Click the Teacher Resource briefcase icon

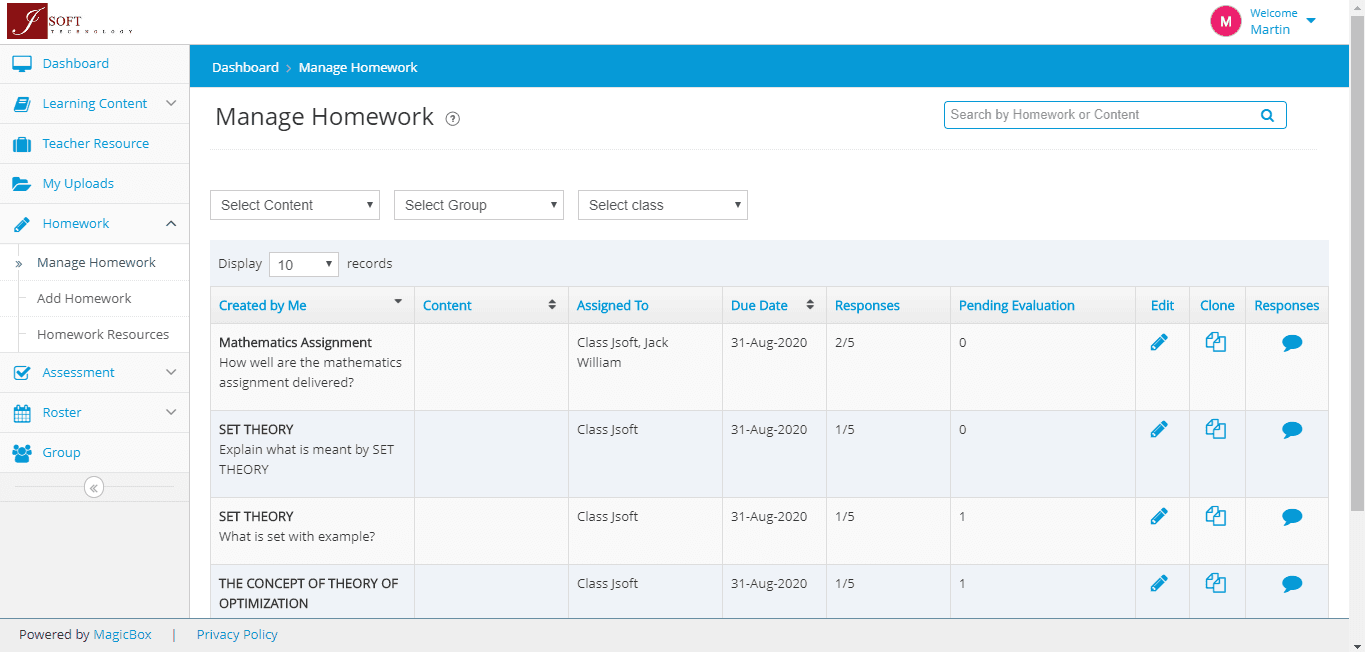pyautogui.click(x=22, y=144)
